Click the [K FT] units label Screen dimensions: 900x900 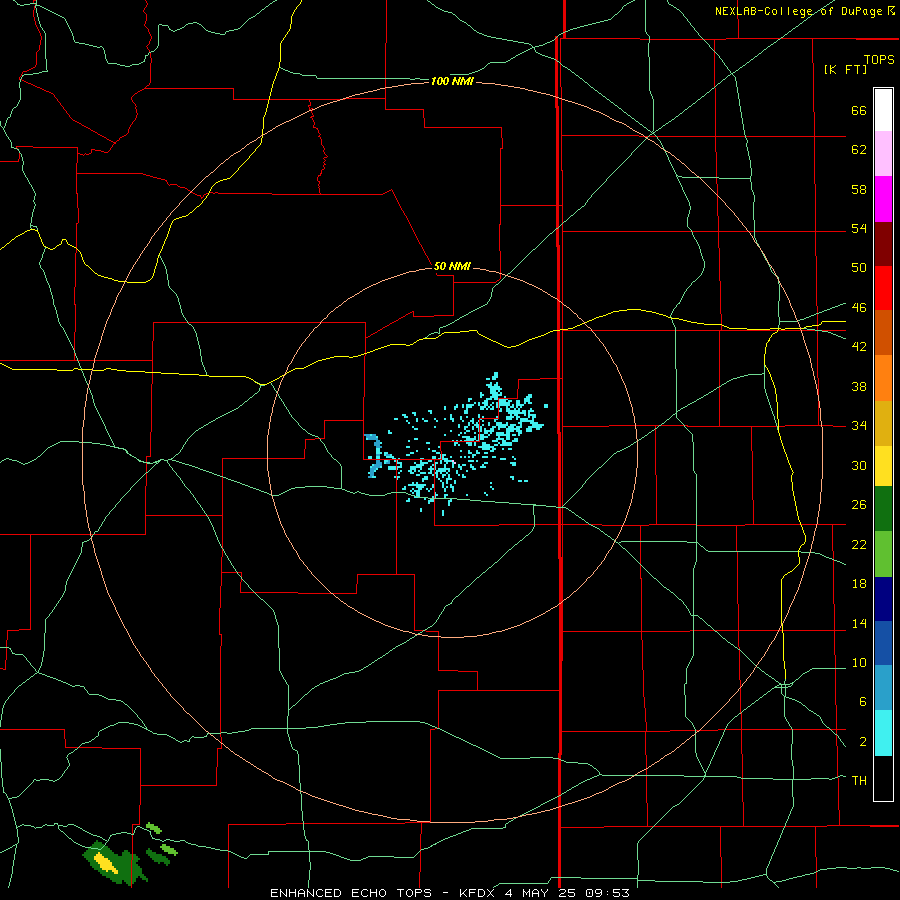pos(845,70)
